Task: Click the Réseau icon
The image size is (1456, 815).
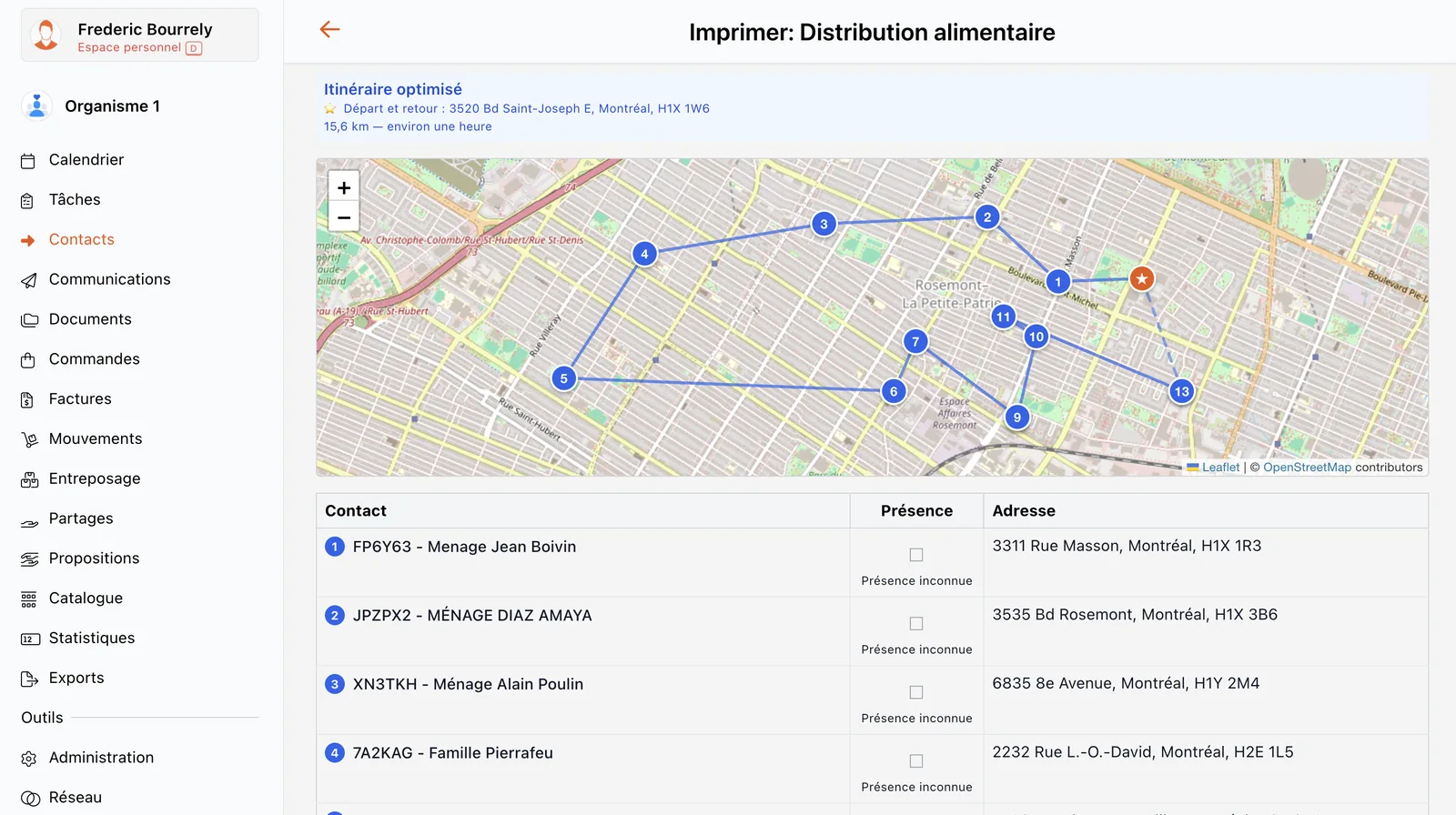Action: [x=30, y=799]
